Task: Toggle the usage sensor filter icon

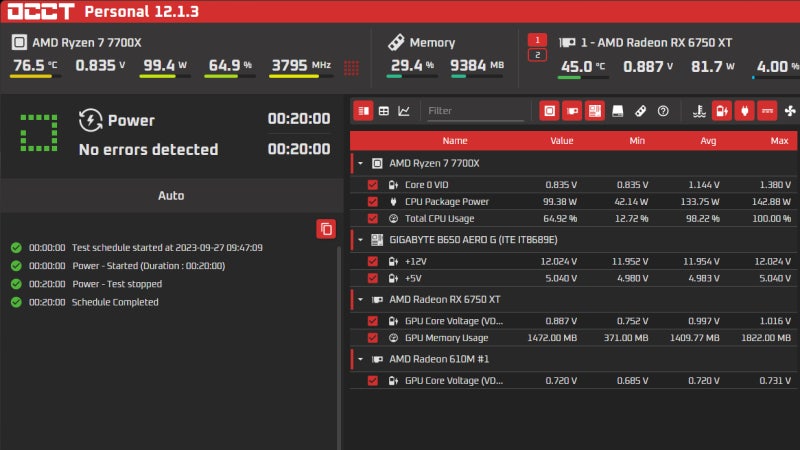Action: 767,111
